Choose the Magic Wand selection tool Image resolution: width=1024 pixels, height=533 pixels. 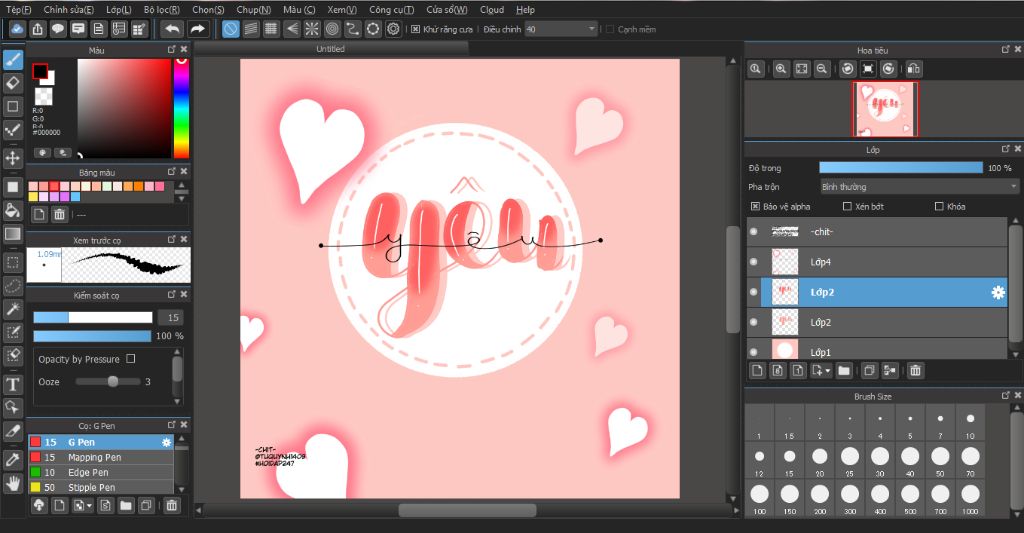[13, 310]
